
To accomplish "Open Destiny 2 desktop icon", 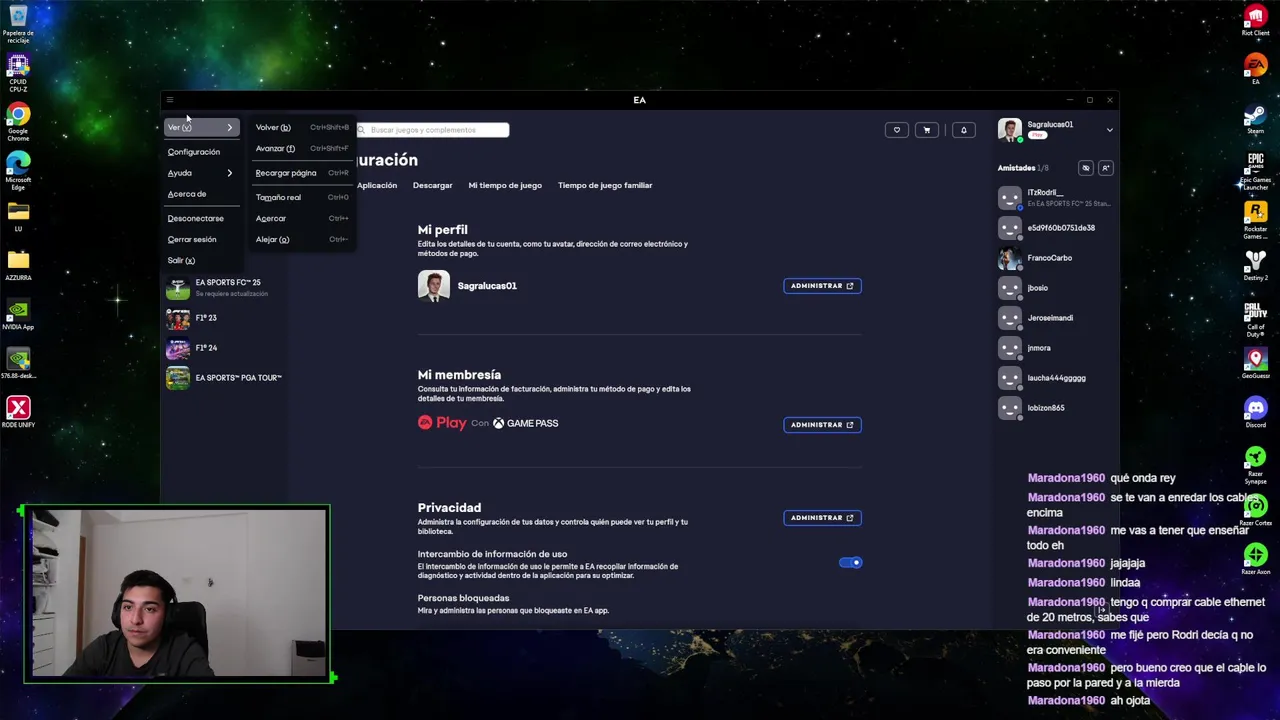I will coord(1256,265).
